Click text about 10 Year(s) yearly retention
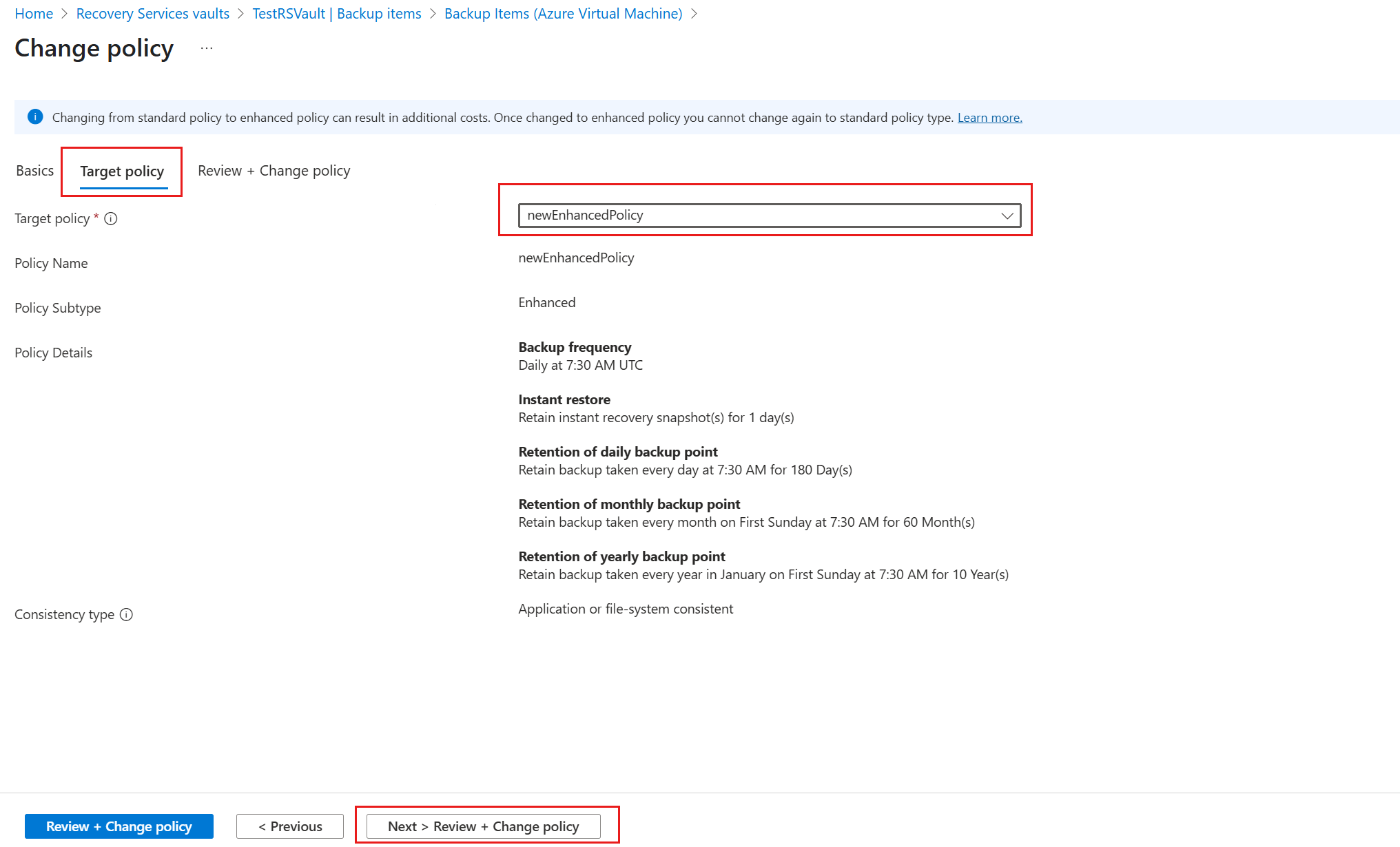This screenshot has width=1400, height=847. tap(763, 574)
